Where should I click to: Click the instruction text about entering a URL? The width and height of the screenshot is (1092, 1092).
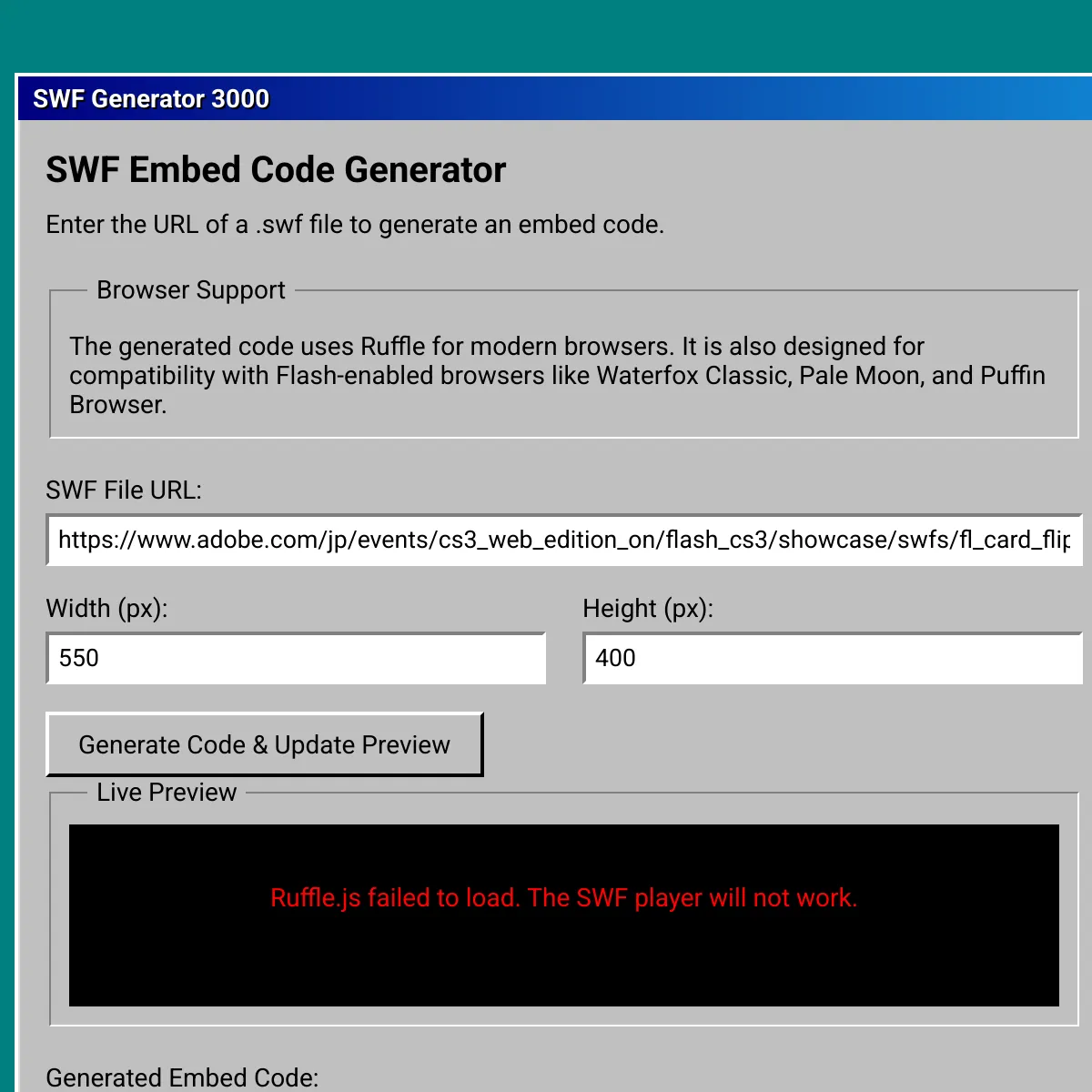(355, 224)
